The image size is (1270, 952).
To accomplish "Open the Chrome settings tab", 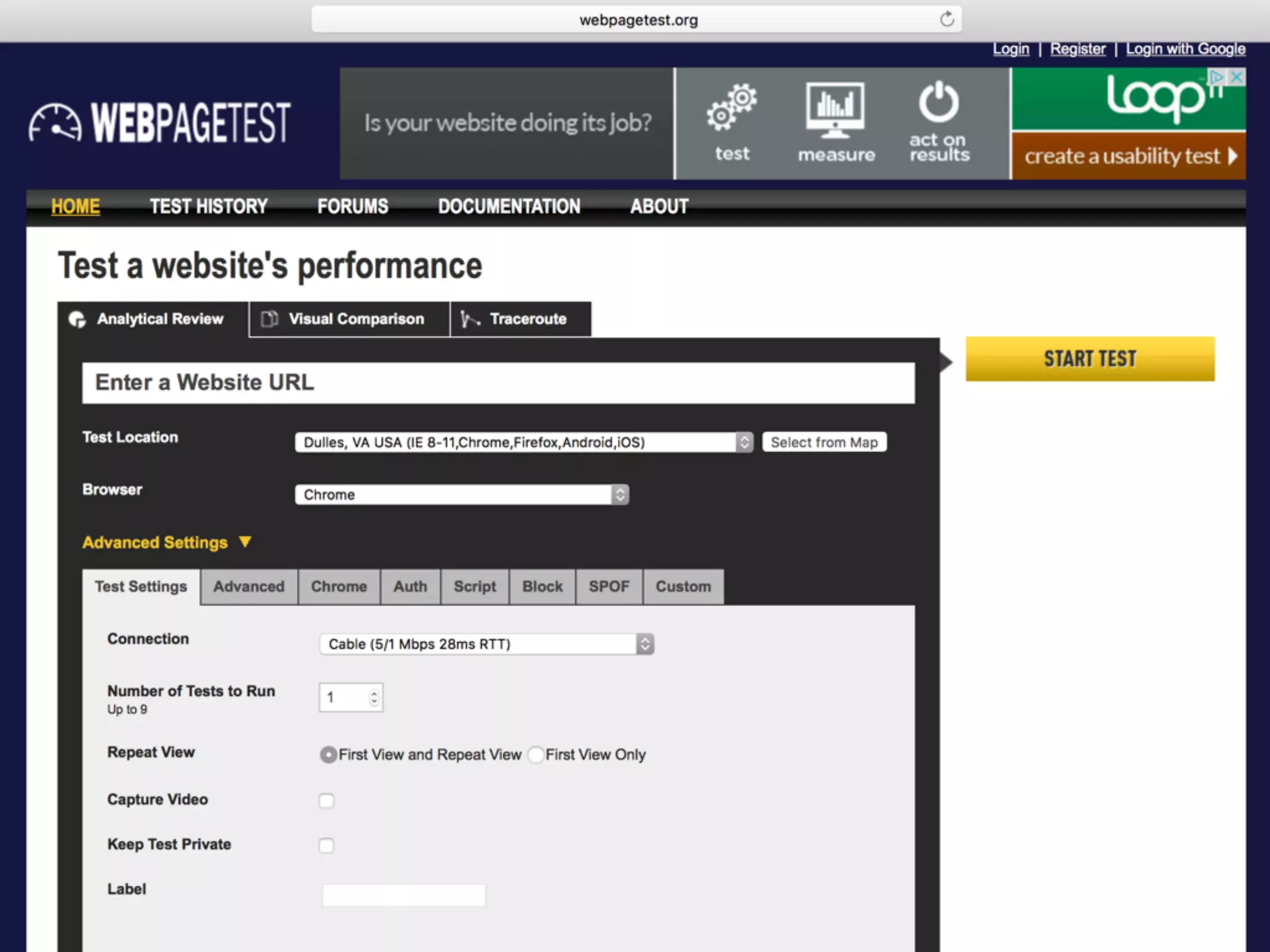I will [339, 586].
